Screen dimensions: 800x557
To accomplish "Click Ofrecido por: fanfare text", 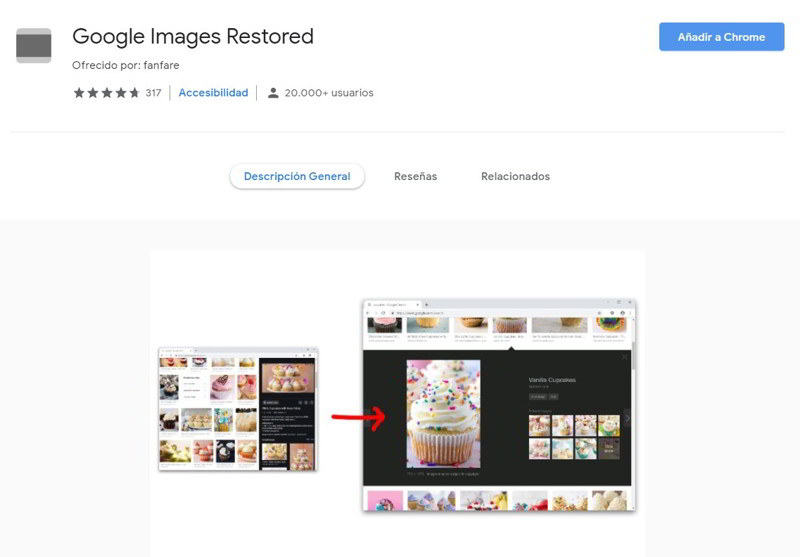I will 126,65.
